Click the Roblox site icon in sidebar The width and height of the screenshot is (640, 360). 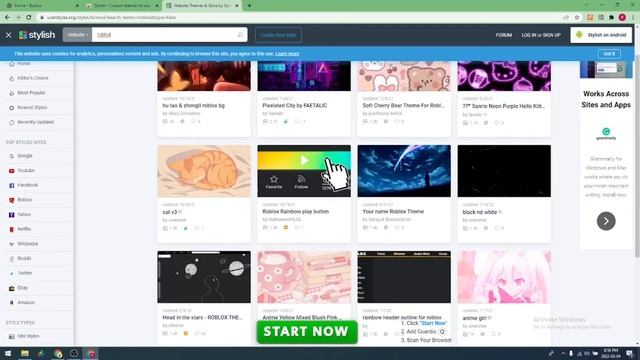point(11,200)
